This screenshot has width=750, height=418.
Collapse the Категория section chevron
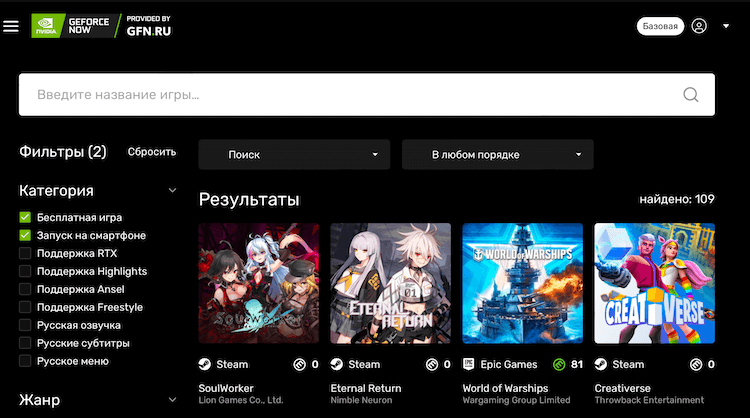[172, 190]
